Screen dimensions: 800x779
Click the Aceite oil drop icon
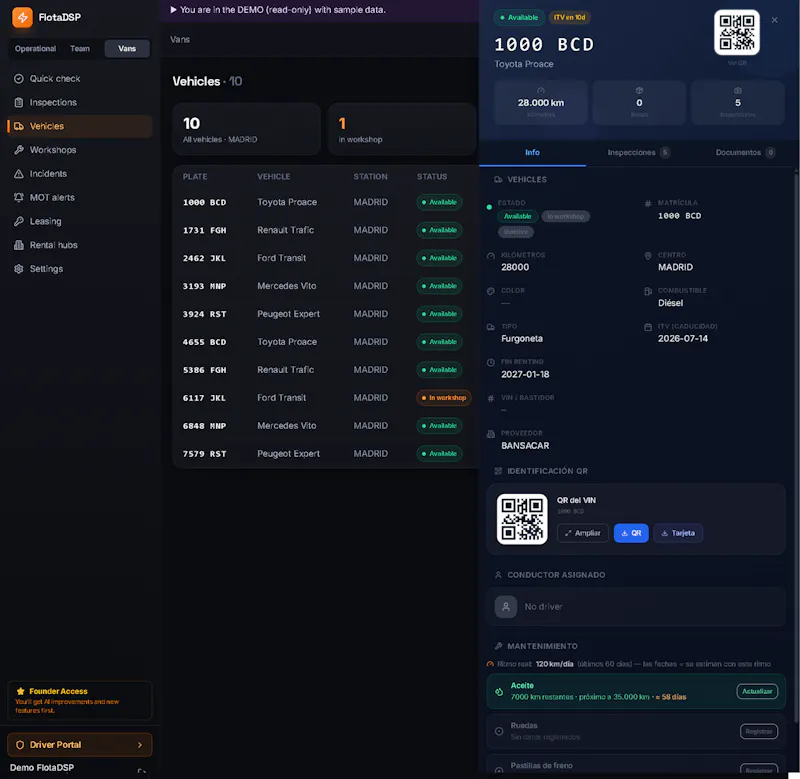(x=499, y=692)
